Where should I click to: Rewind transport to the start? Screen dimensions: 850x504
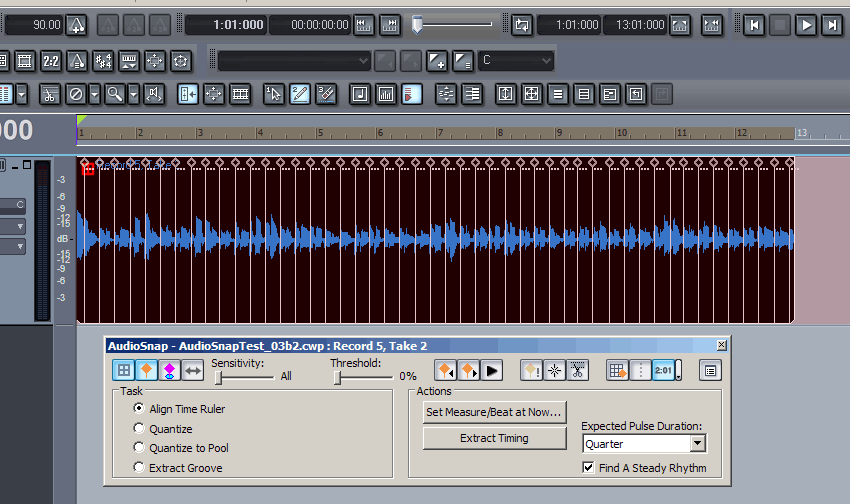(755, 25)
